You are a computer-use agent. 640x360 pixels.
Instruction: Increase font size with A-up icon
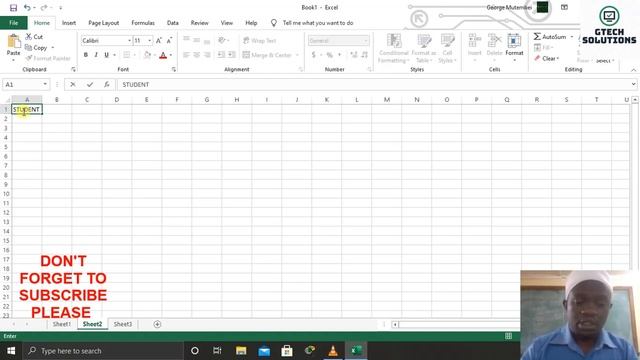[159, 40]
